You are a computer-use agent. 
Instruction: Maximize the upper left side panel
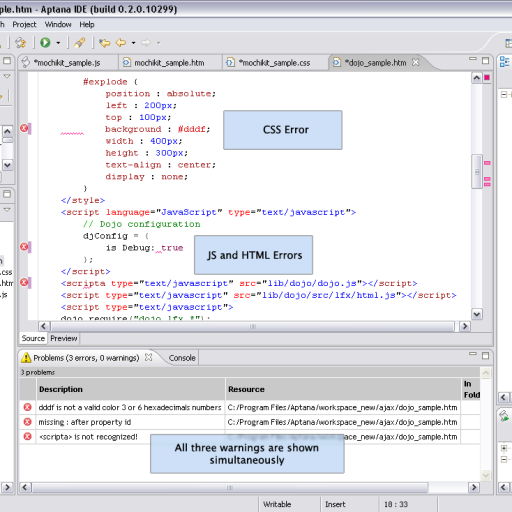click(7, 61)
